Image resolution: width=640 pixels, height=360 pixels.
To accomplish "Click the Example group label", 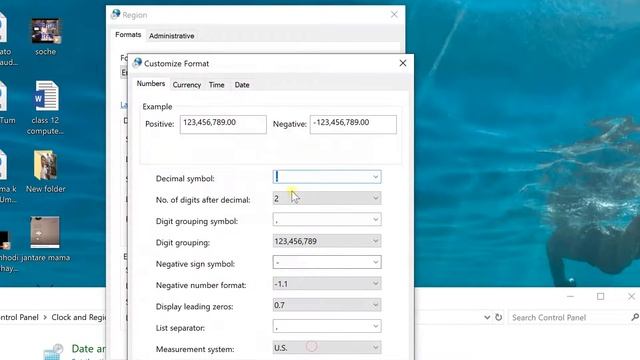I will tap(157, 107).
